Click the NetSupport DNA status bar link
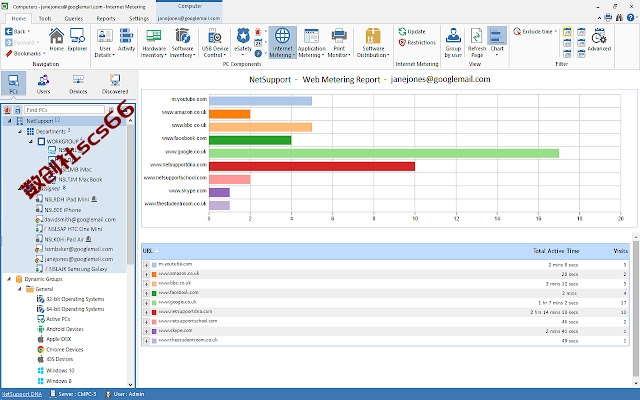Image resolution: width=640 pixels, height=400 pixels. pyautogui.click(x=22, y=394)
